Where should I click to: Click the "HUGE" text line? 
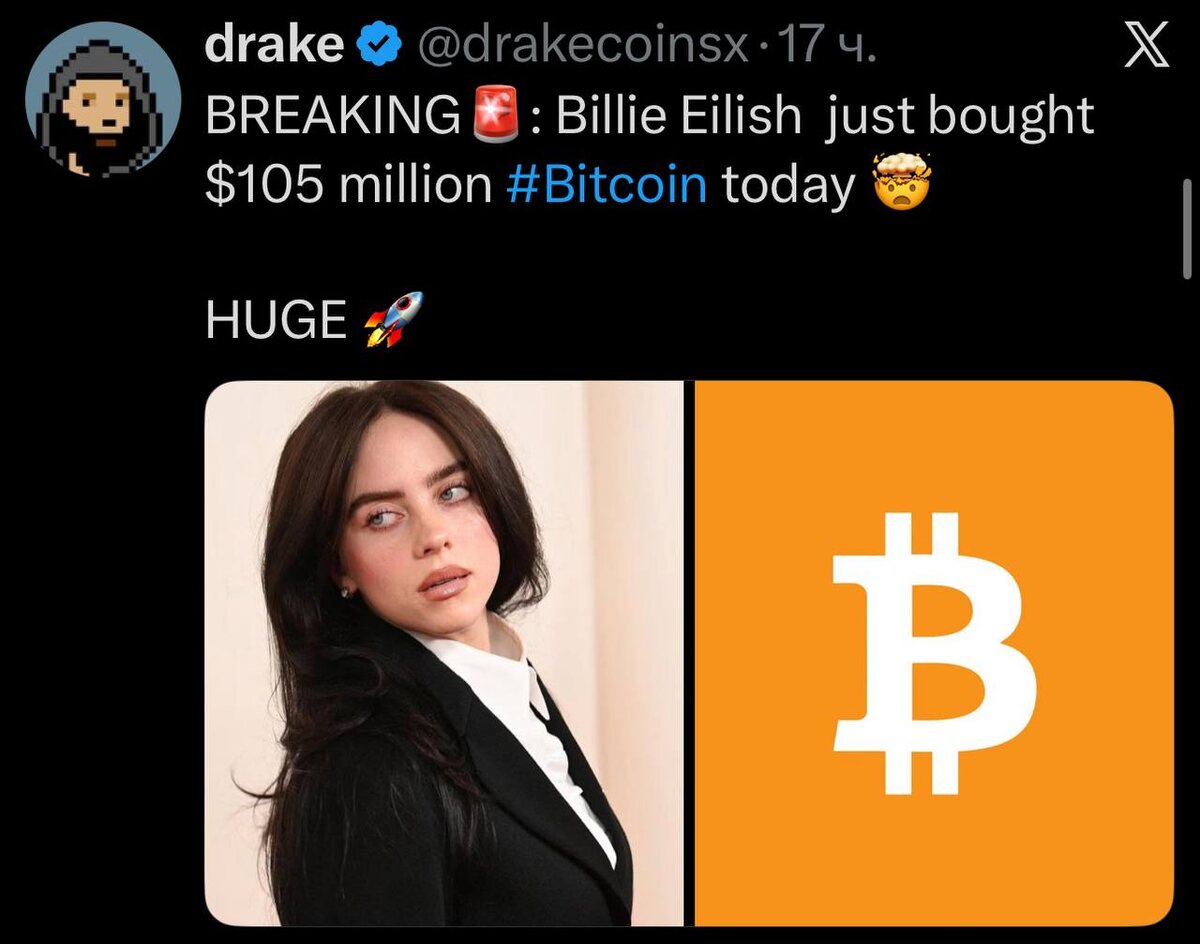coord(275,320)
